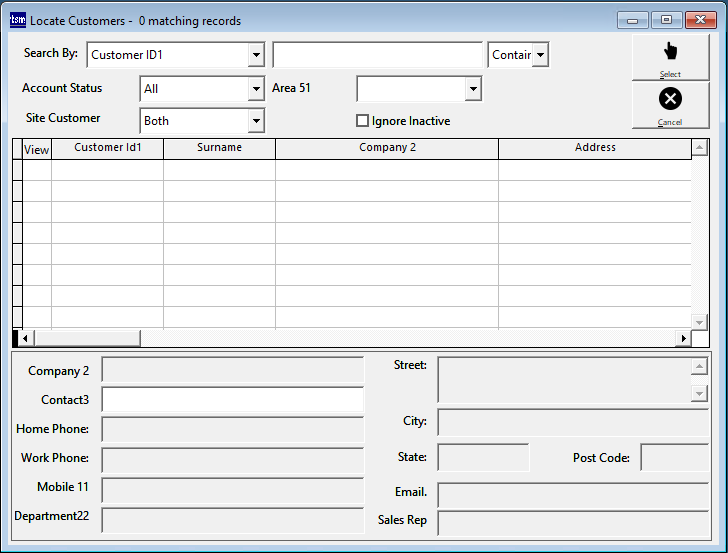Click the tsm application icon in title bar
Viewport: 728px width, 553px height.
tap(17, 20)
